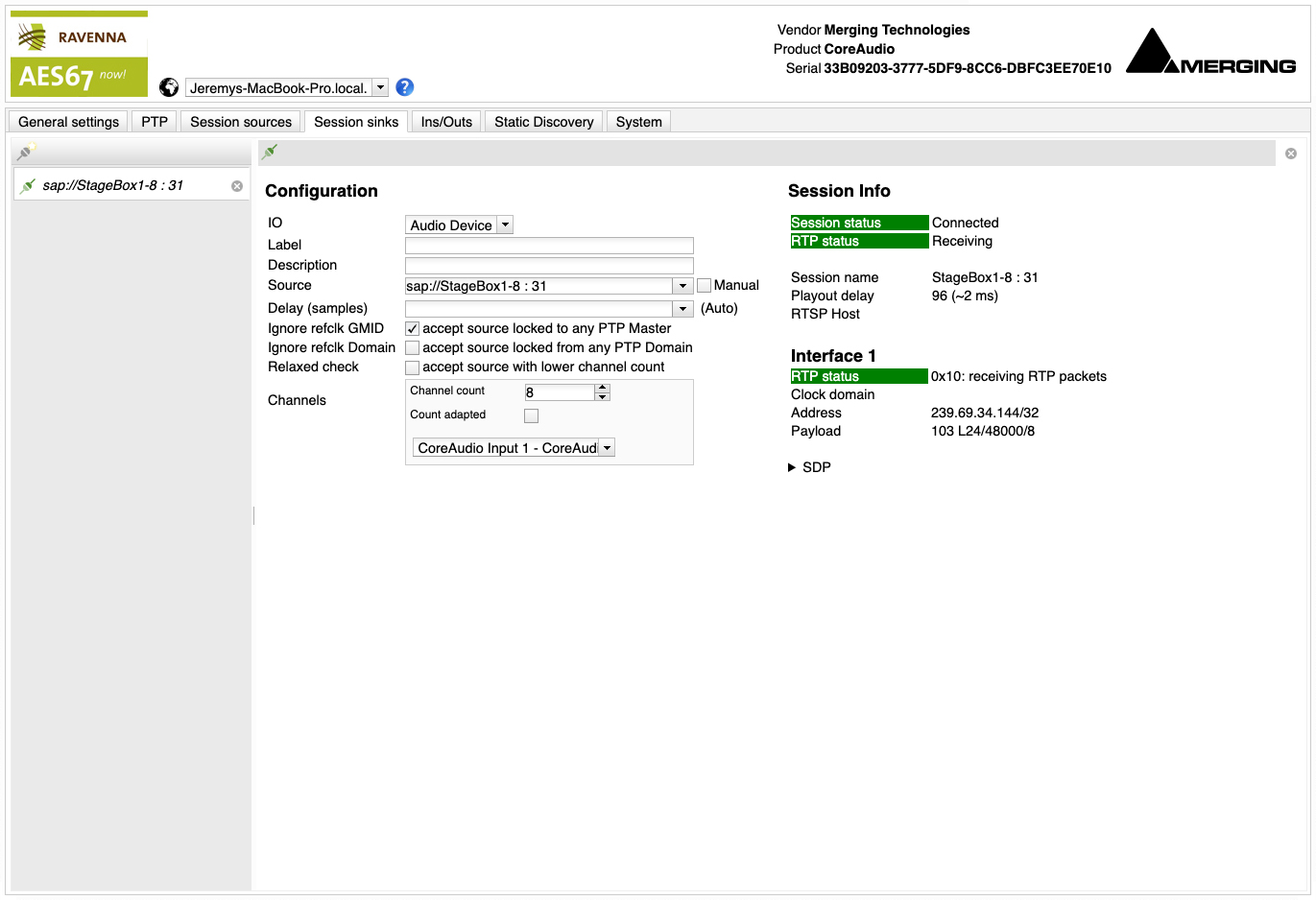
Task: Click the RAVENNA AES67 logo
Action: [79, 55]
